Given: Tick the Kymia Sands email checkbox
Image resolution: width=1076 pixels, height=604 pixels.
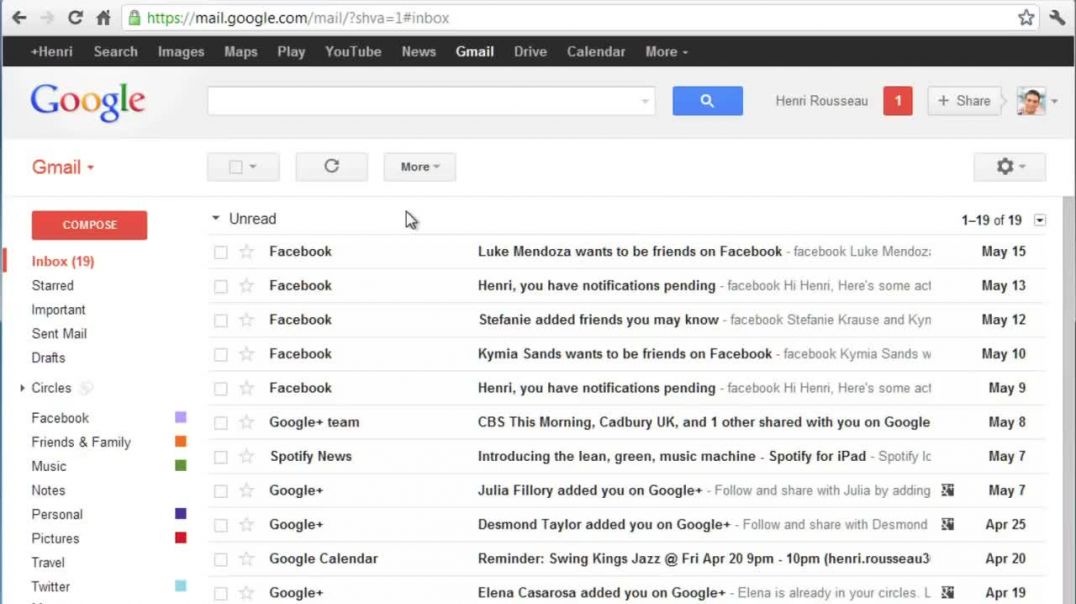Looking at the screenshot, I should (x=220, y=355).
